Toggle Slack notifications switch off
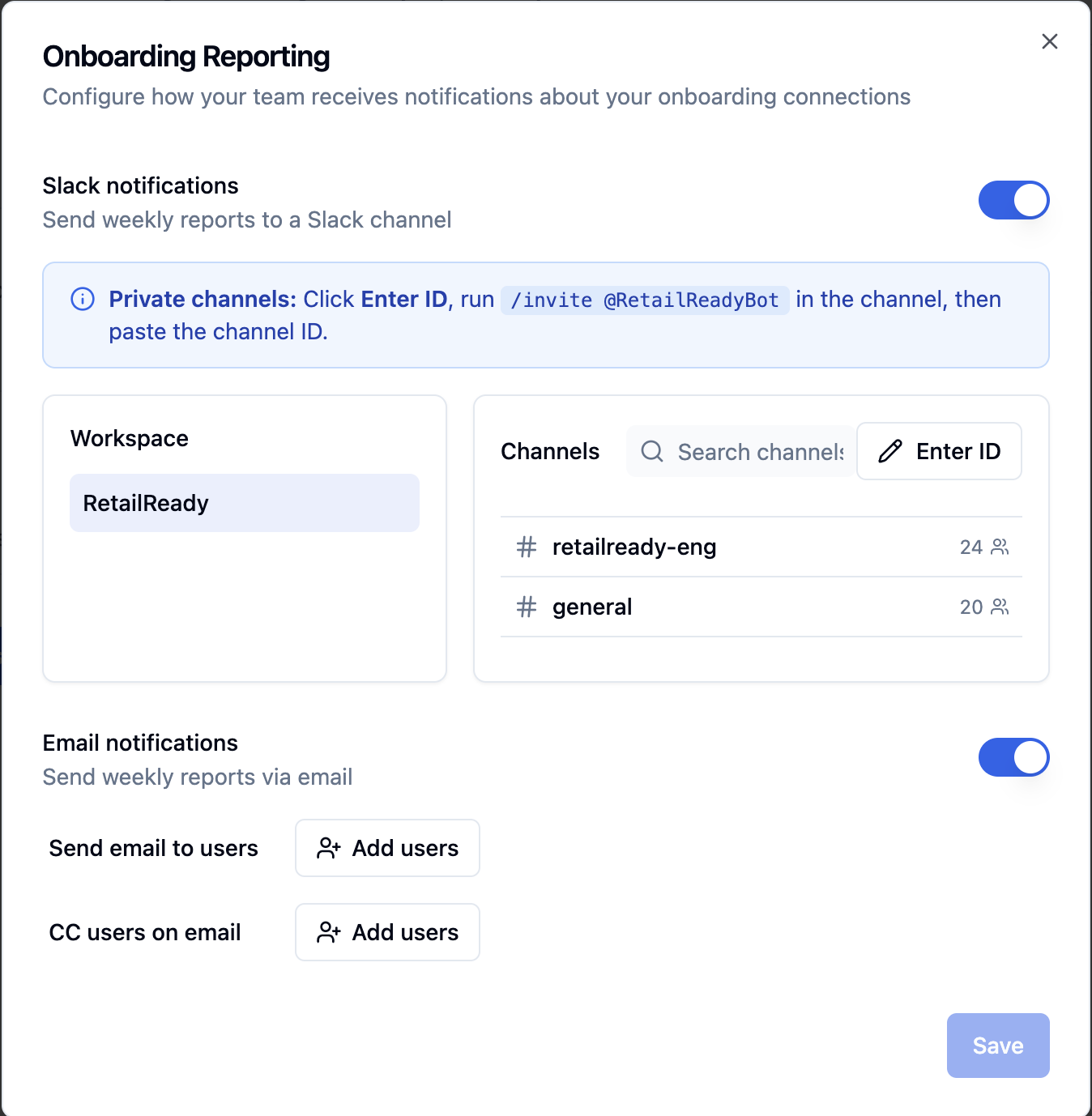1092x1116 pixels. 1013,200
